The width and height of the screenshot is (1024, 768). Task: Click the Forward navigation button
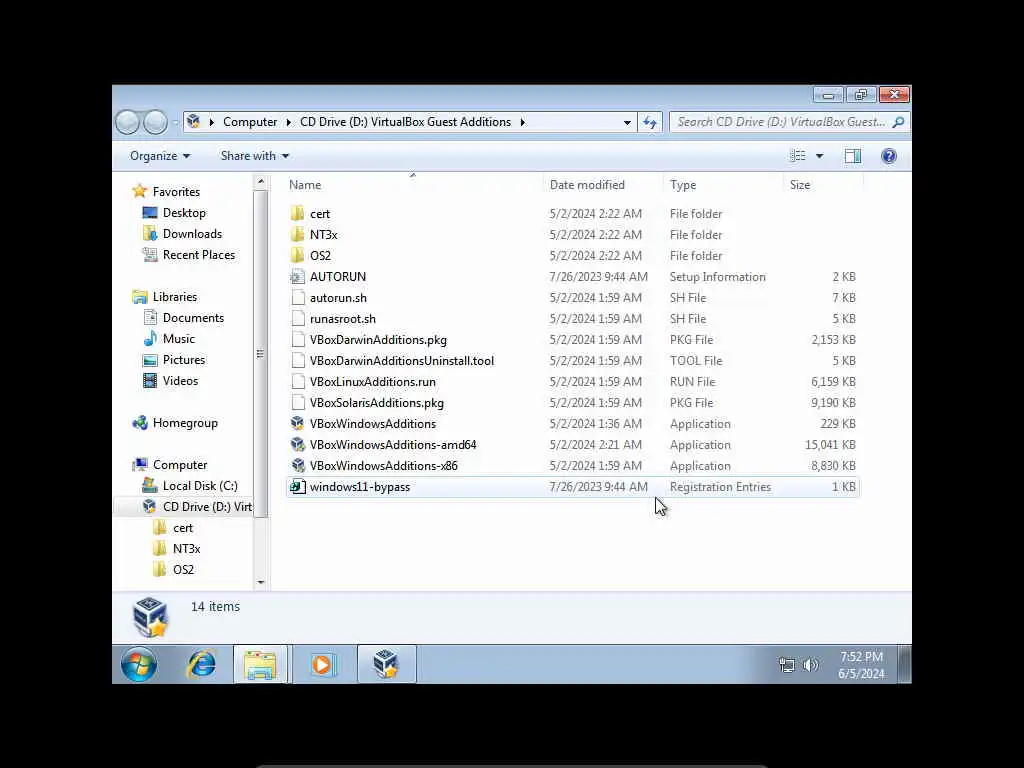point(155,122)
